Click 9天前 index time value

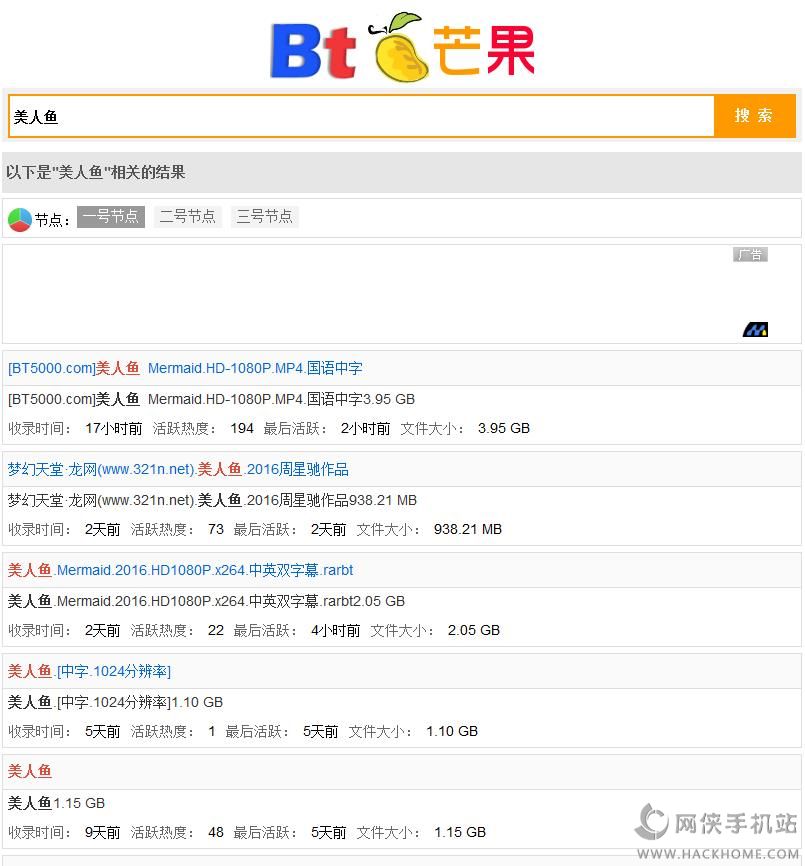[x=102, y=832]
